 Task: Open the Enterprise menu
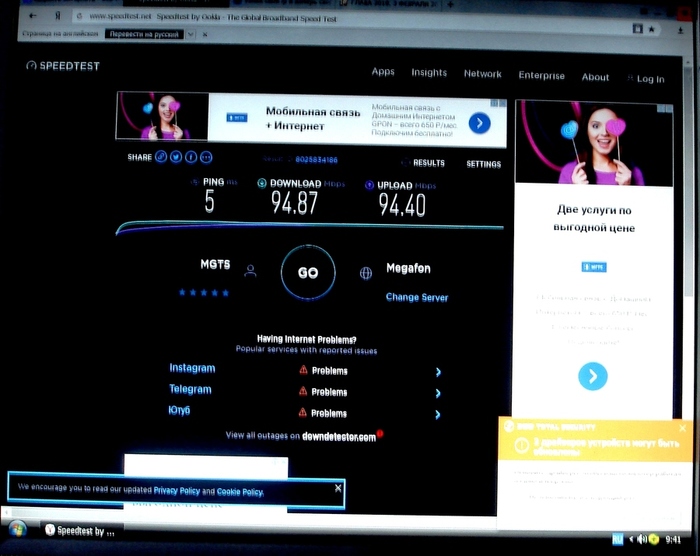pos(542,75)
